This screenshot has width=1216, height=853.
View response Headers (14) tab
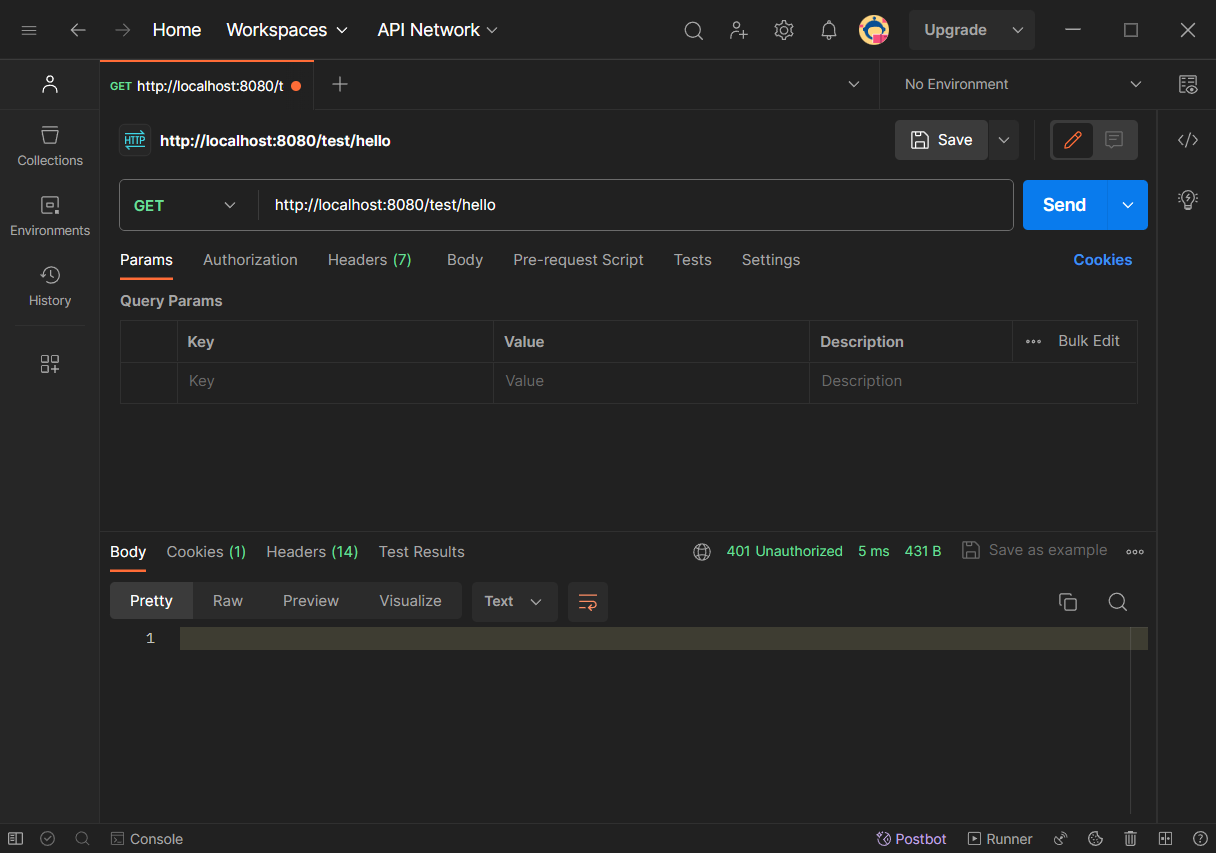[312, 552]
